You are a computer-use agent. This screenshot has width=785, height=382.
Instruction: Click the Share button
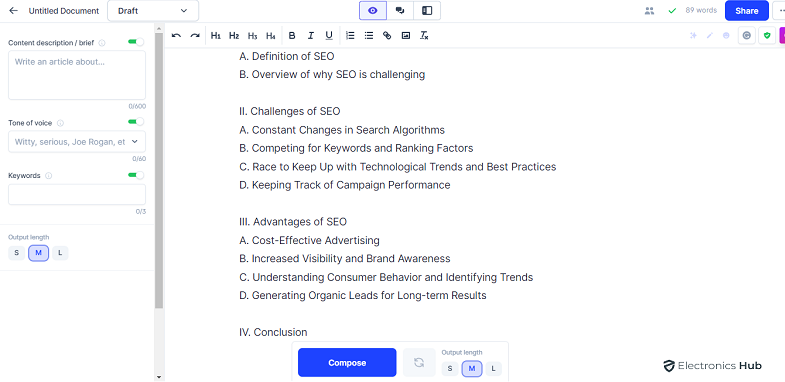tap(746, 11)
